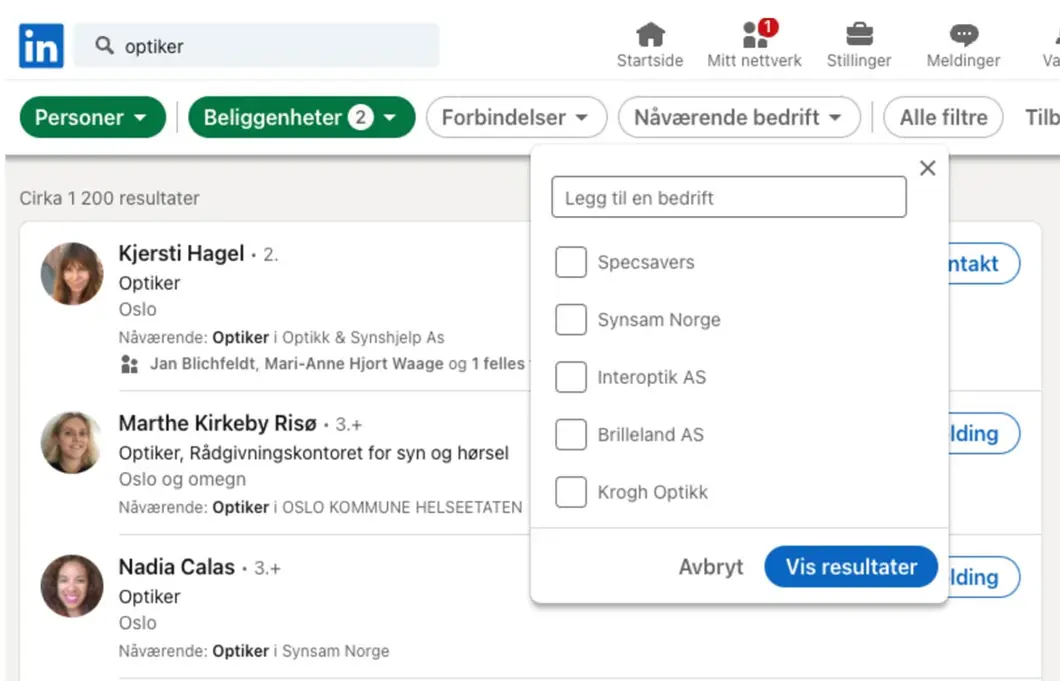
Task: Click 'Cirka 1 200 resultater' text
Action: pos(110,198)
